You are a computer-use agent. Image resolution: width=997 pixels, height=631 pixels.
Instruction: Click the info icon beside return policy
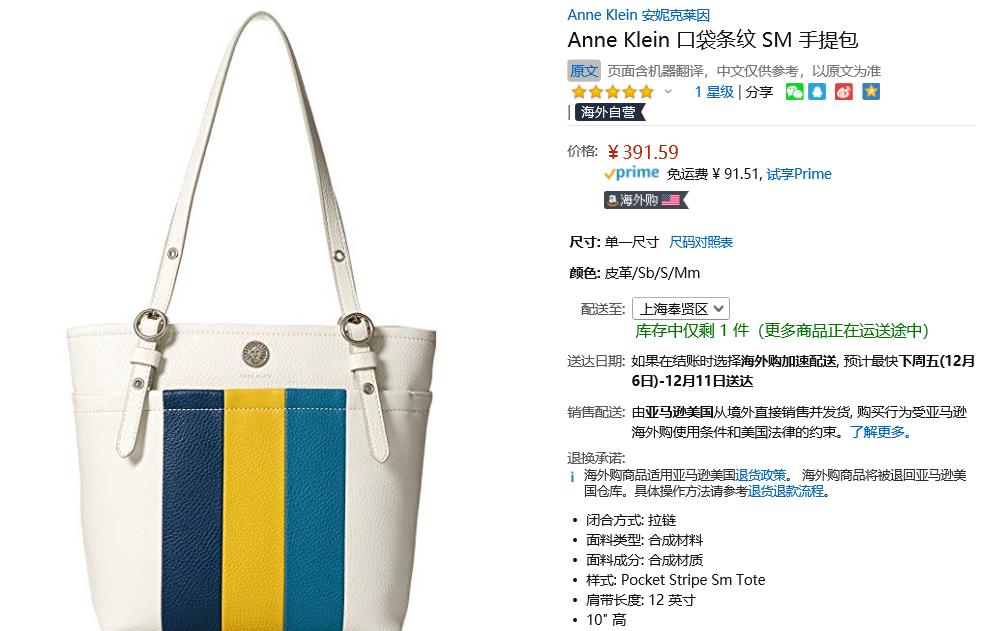point(572,476)
